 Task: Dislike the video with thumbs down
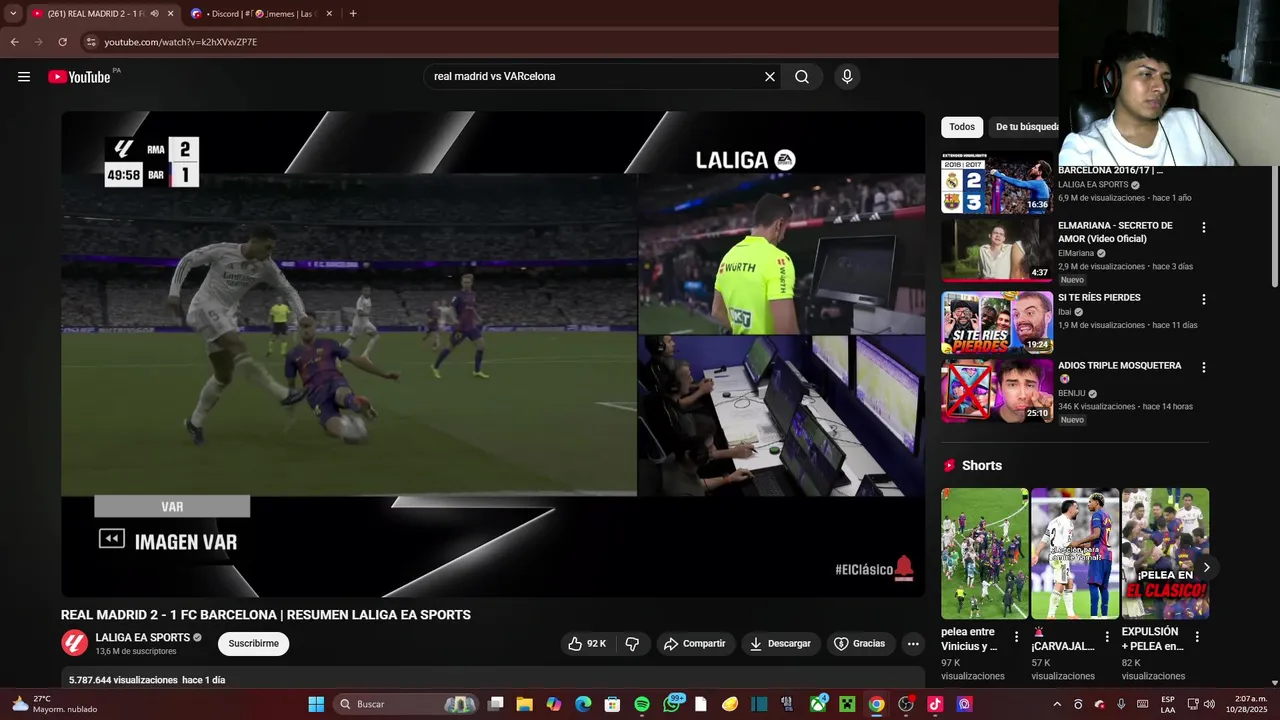[632, 644]
